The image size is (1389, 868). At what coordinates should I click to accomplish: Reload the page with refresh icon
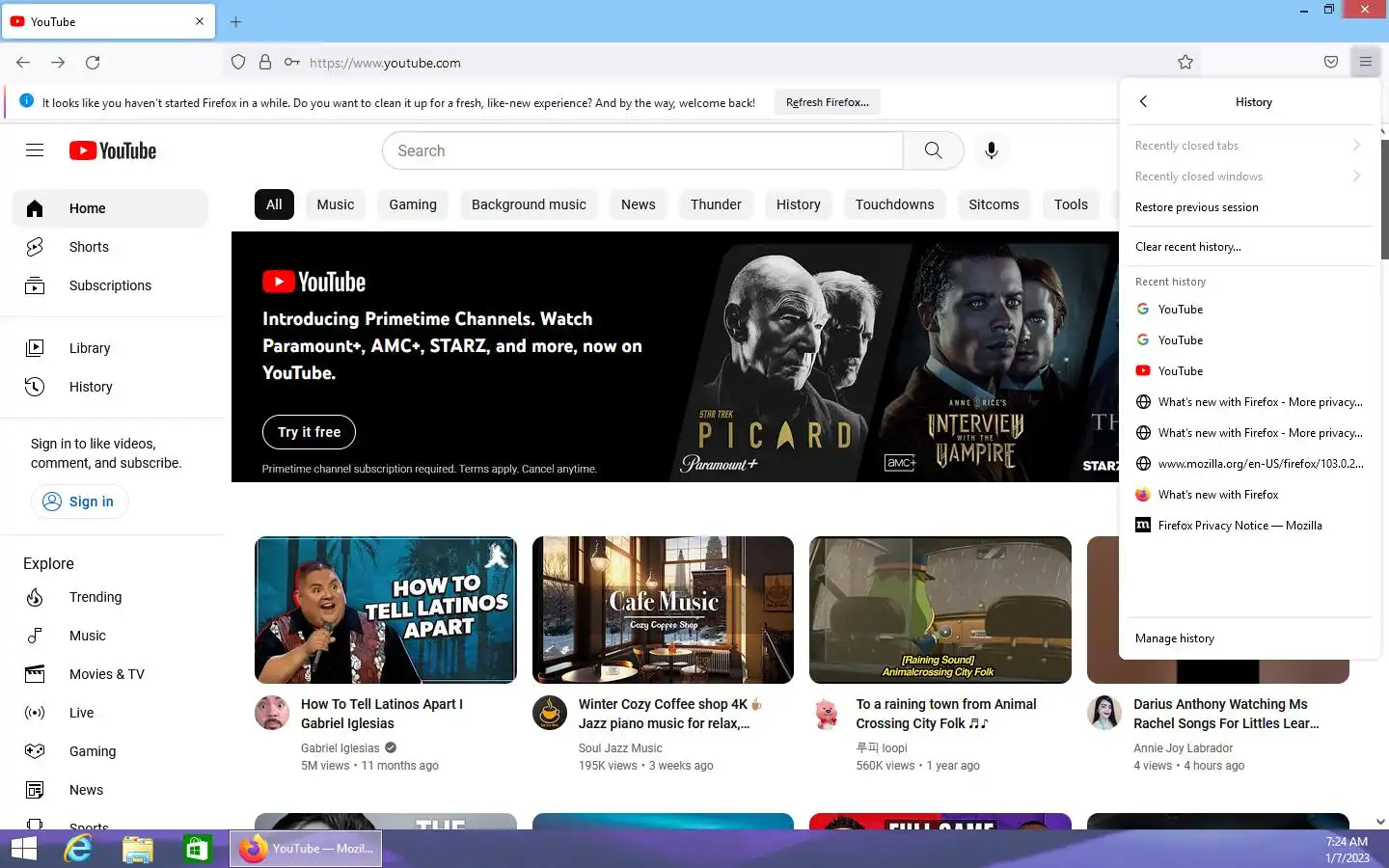pos(93,63)
